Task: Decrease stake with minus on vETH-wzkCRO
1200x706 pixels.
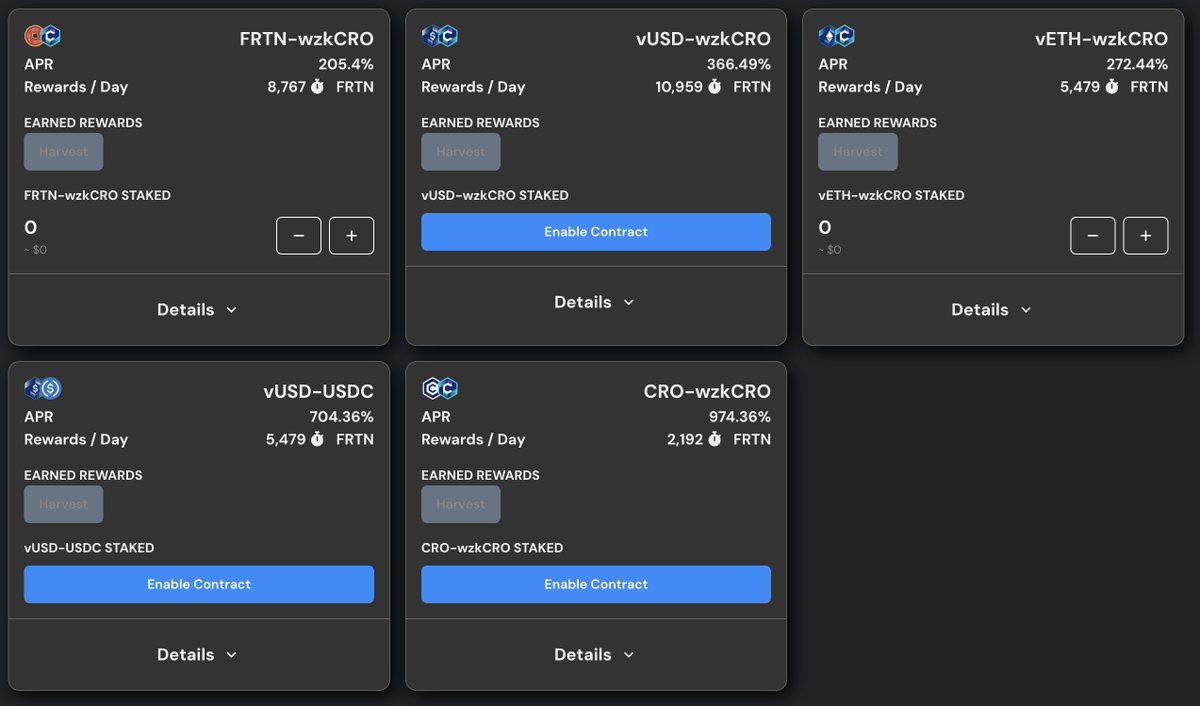Action: pos(1093,236)
